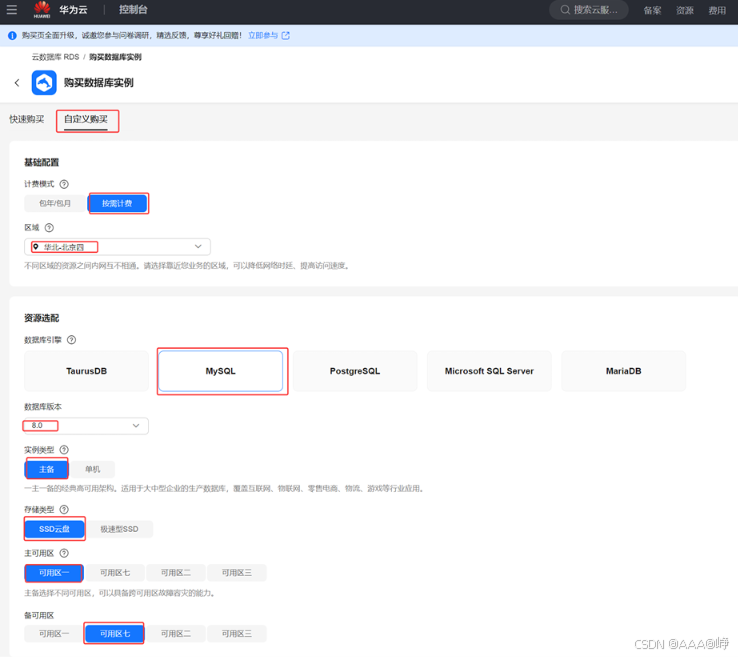Select 按需计费 billing mode
738x657 pixels.
(x=117, y=203)
